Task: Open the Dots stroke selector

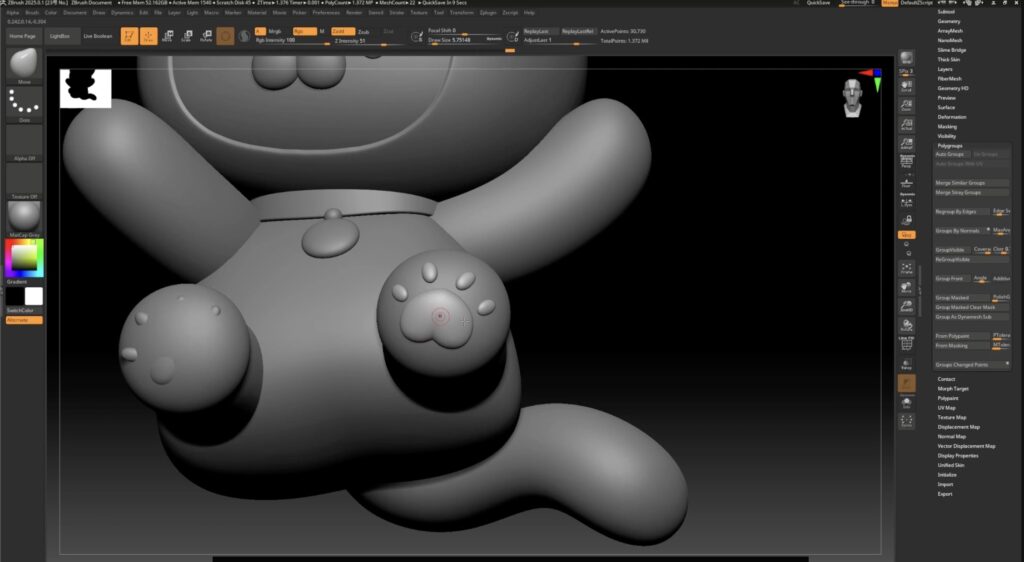Action: click(24, 104)
